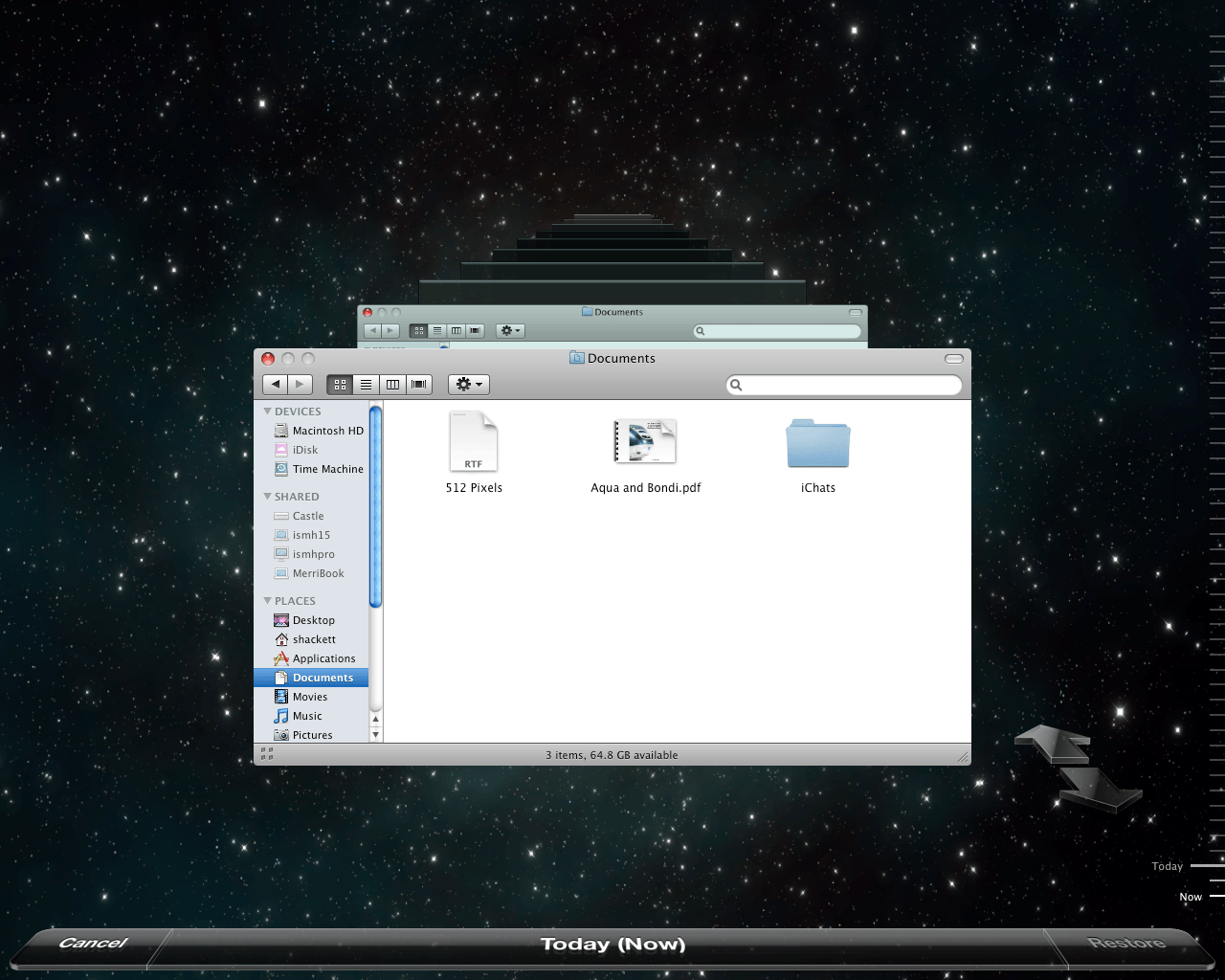Select the ismhpro shared computer icon
This screenshot has height=980, width=1225.
coord(281,554)
